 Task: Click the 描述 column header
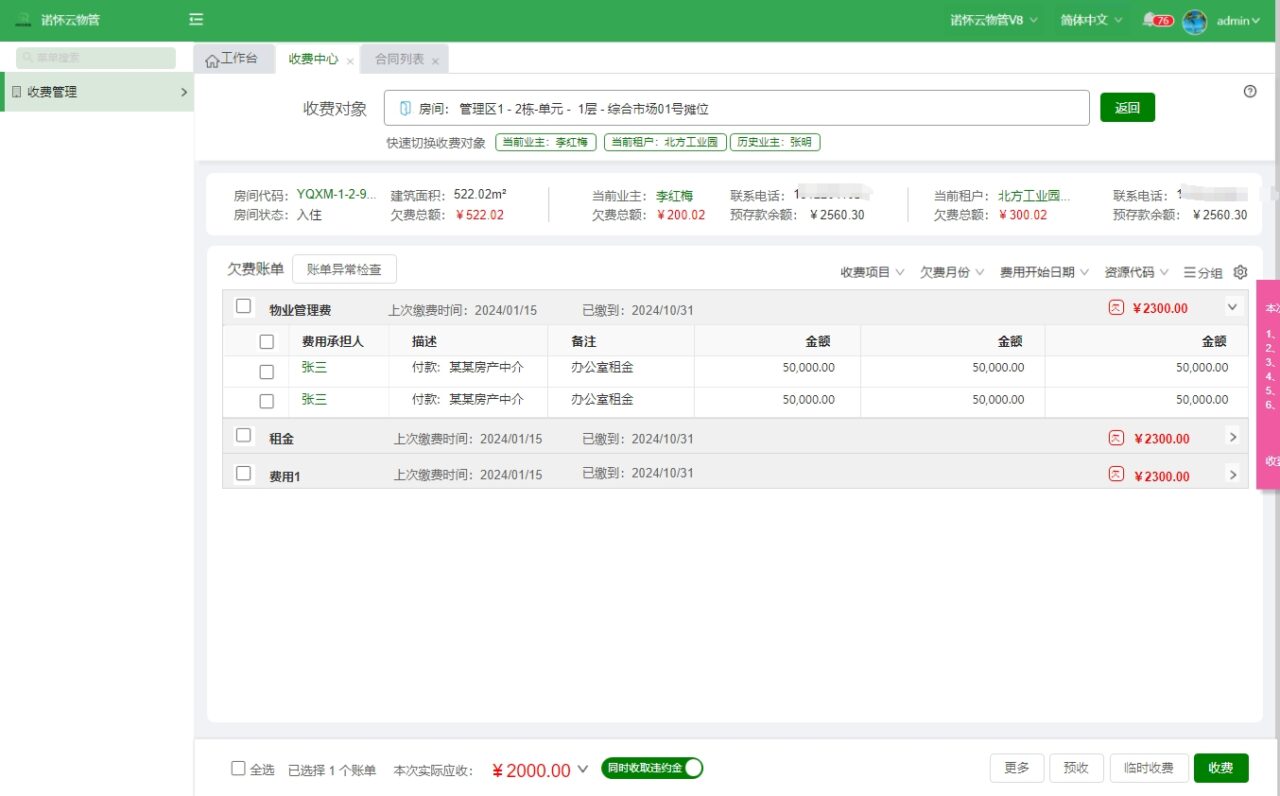pos(425,341)
